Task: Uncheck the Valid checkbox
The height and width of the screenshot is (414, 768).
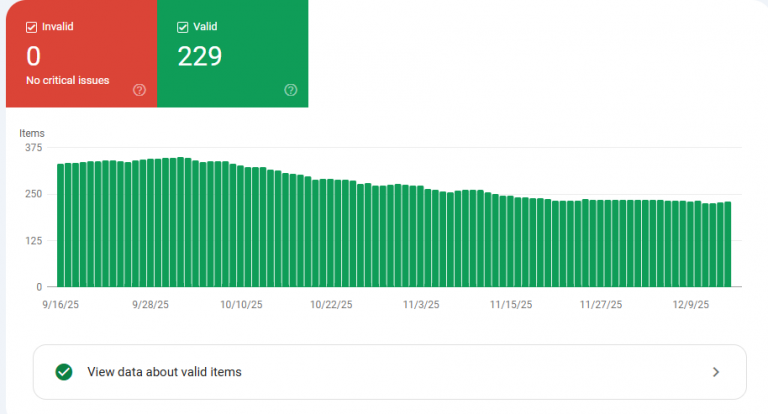Action: click(x=182, y=27)
